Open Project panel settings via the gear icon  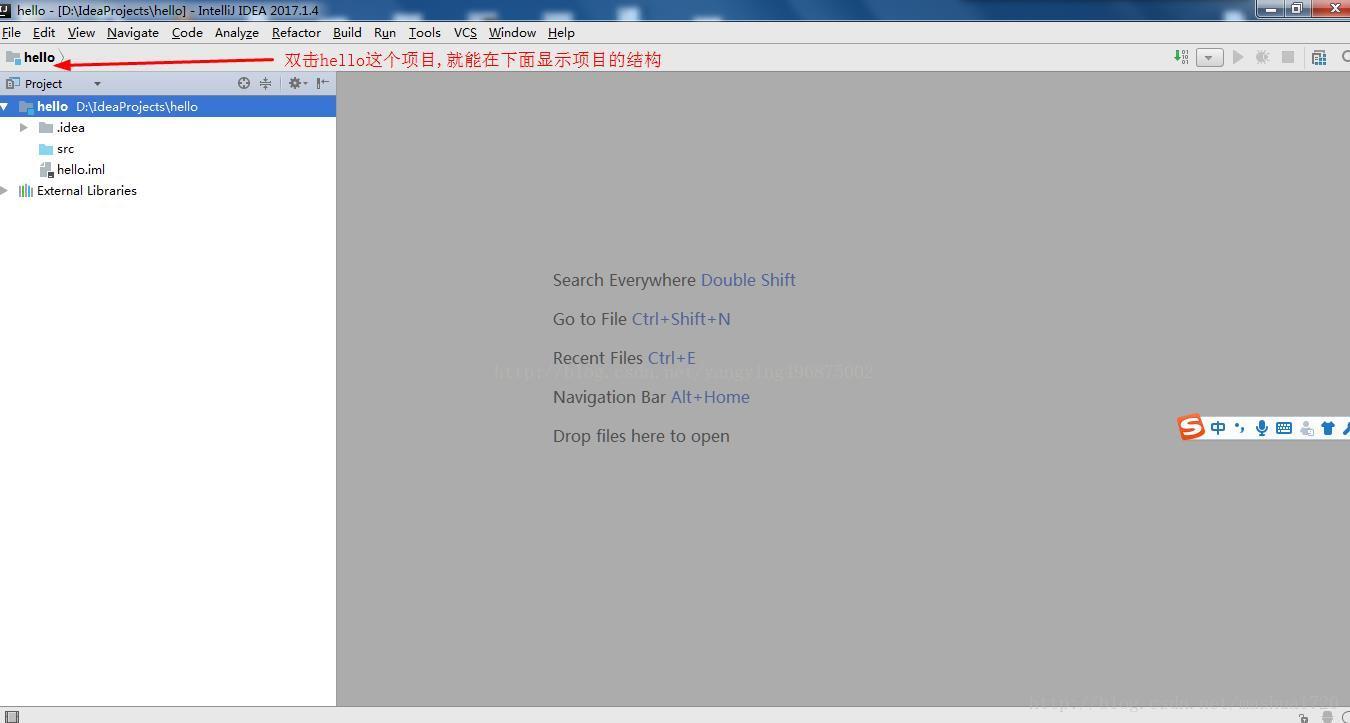pyautogui.click(x=296, y=83)
